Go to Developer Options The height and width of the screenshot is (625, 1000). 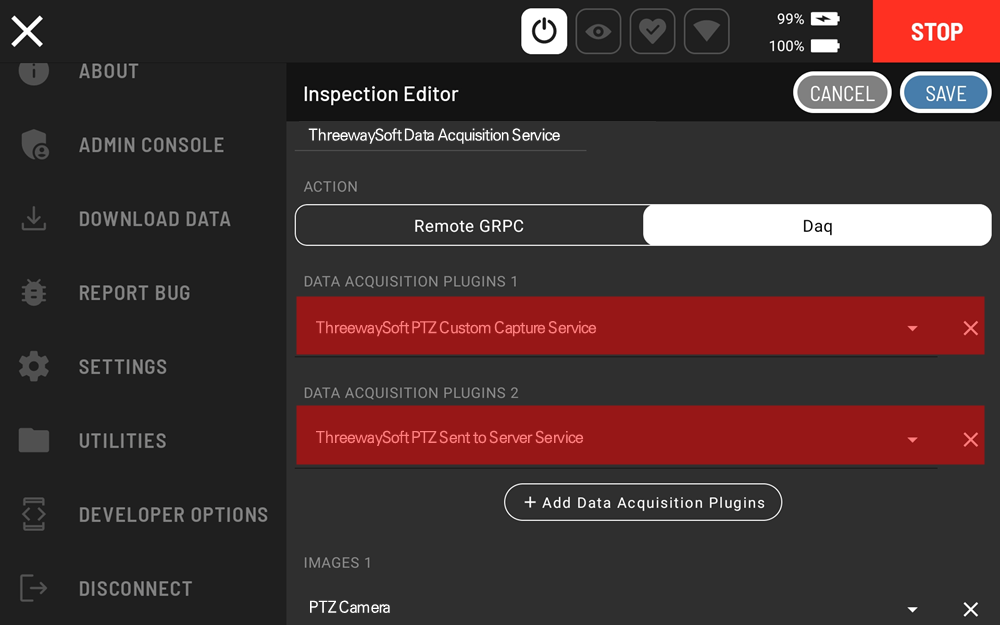[x=173, y=515]
